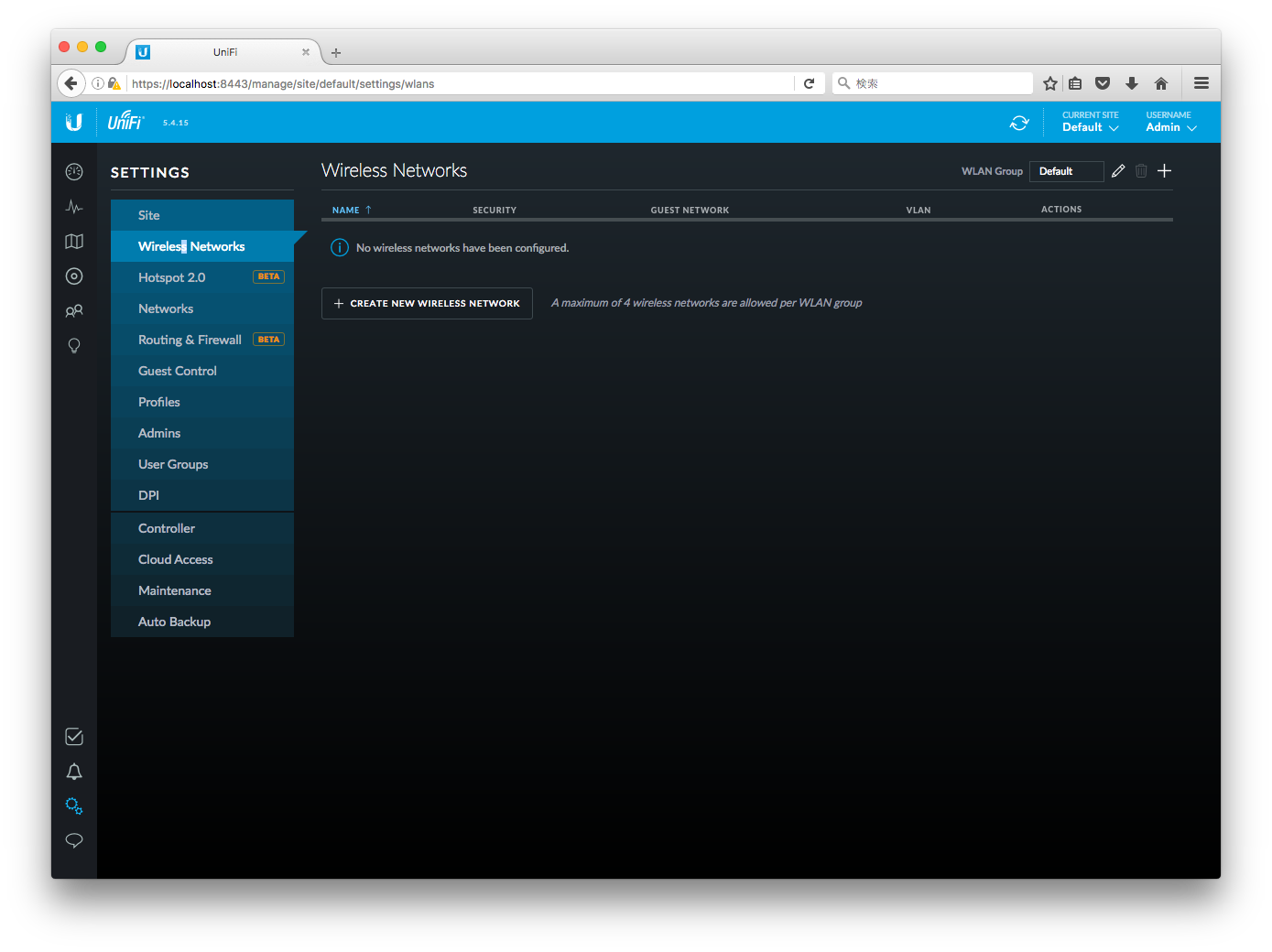Viewport: 1272px width, 952px height.
Task: Sort table by Name column header
Action: pyautogui.click(x=352, y=210)
